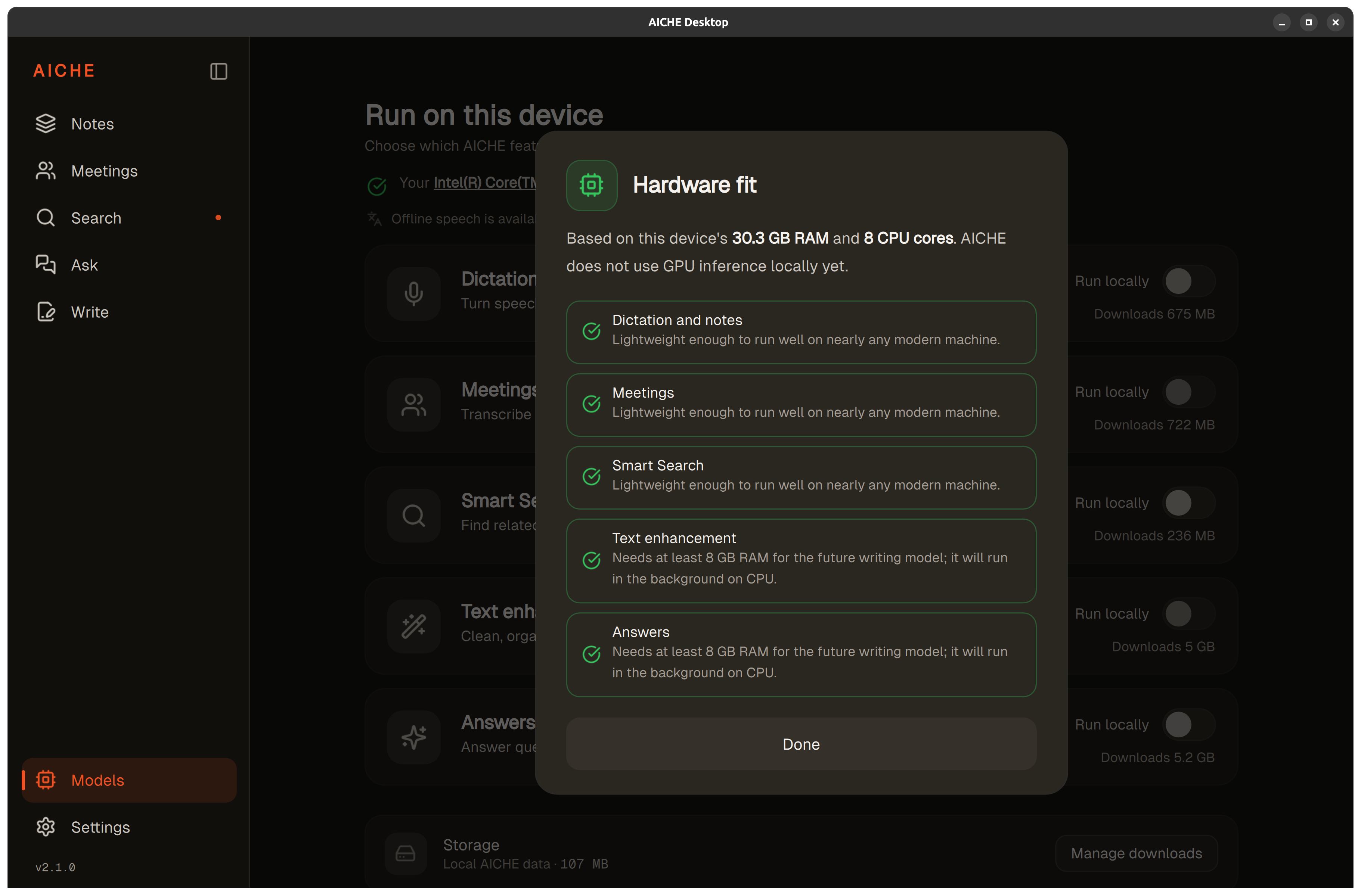This screenshot has width=1361, height=896.
Task: Click the 'Downloads 5 GB' text
Action: pos(1163,646)
